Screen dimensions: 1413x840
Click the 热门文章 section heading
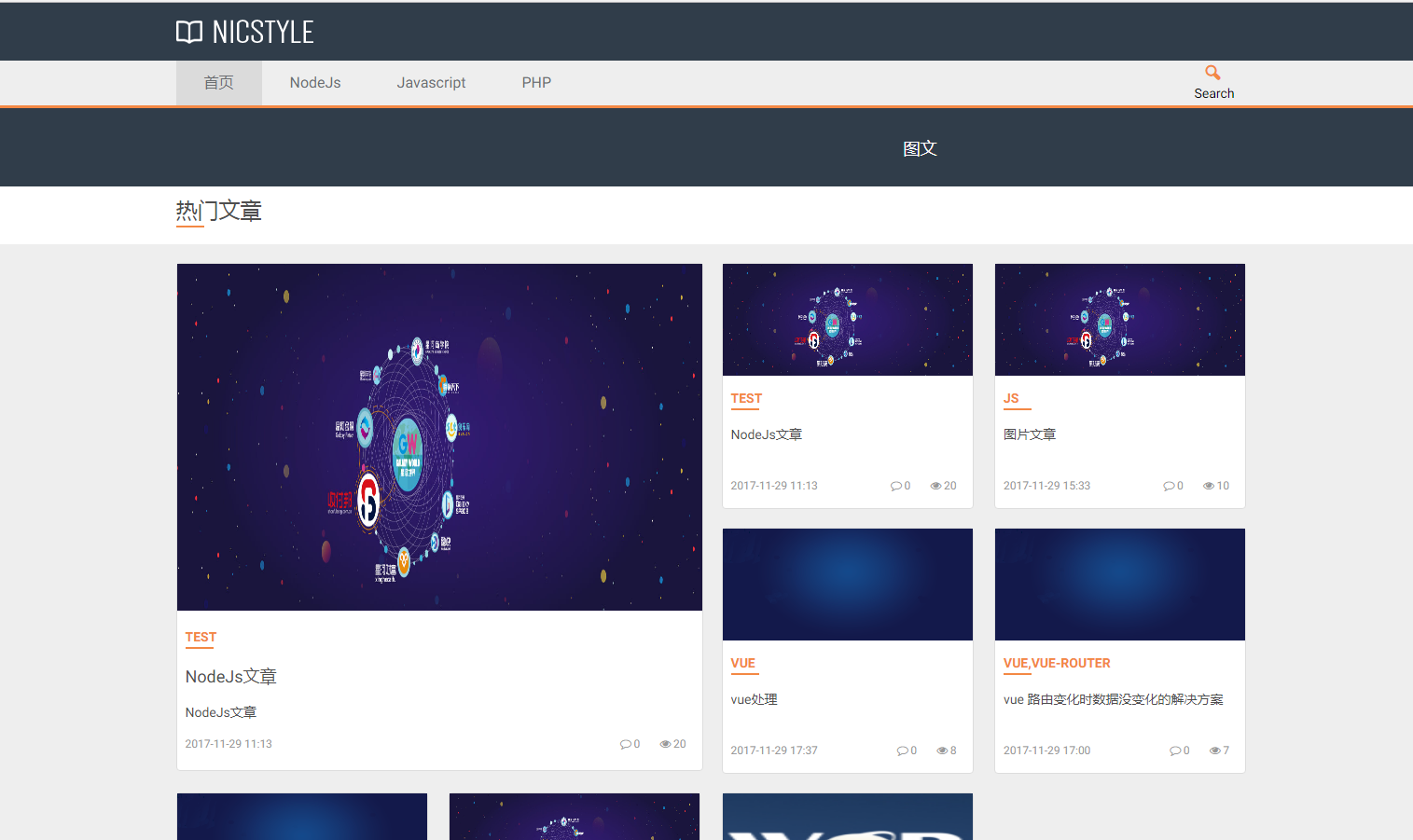point(219,212)
